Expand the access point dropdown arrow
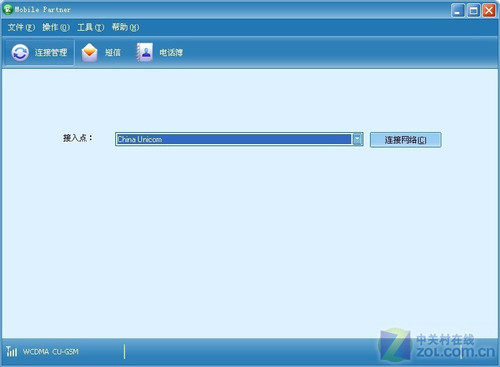Screen dimensions: 500x367 coord(358,139)
